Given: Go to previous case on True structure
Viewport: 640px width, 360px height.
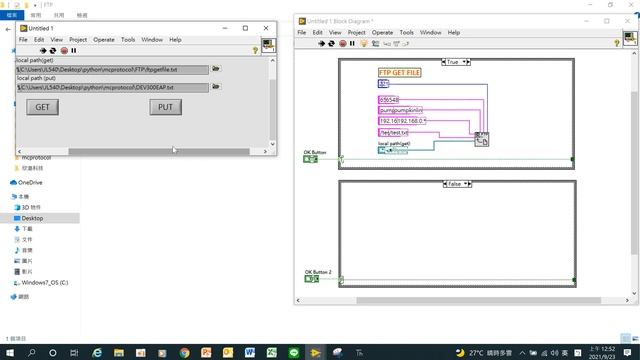Looking at the screenshot, I should 444,62.
